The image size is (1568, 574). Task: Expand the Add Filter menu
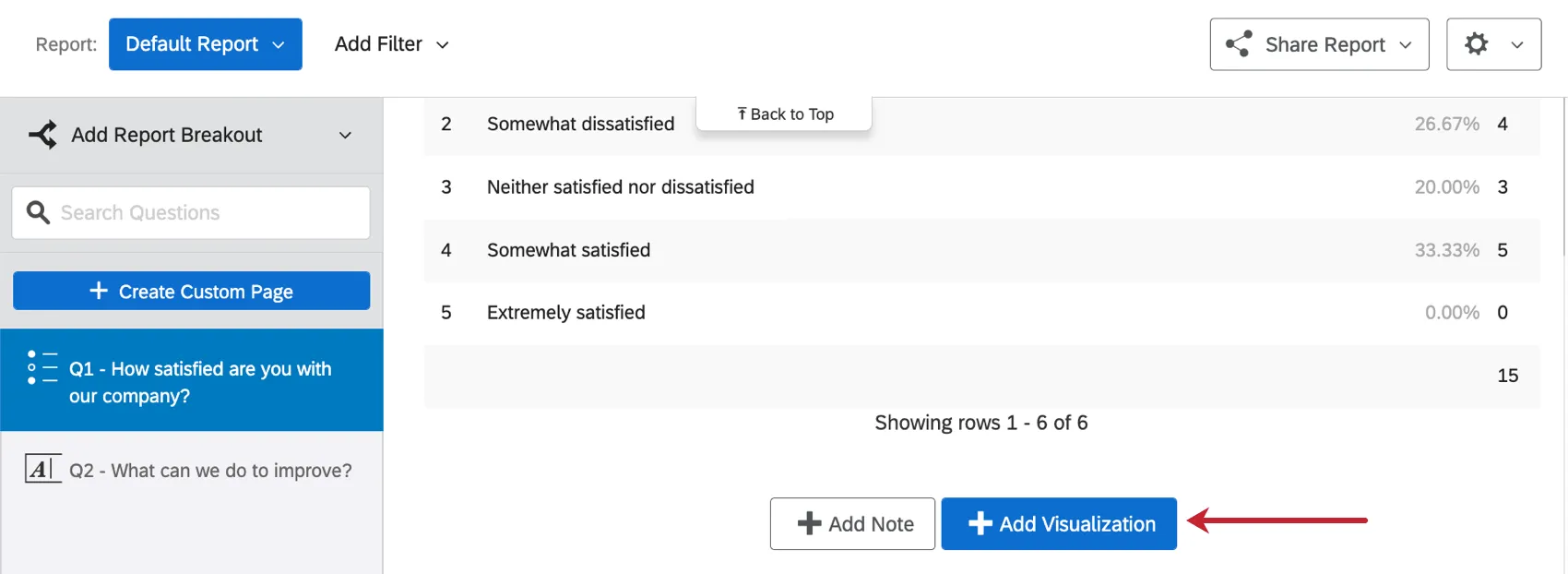click(392, 43)
